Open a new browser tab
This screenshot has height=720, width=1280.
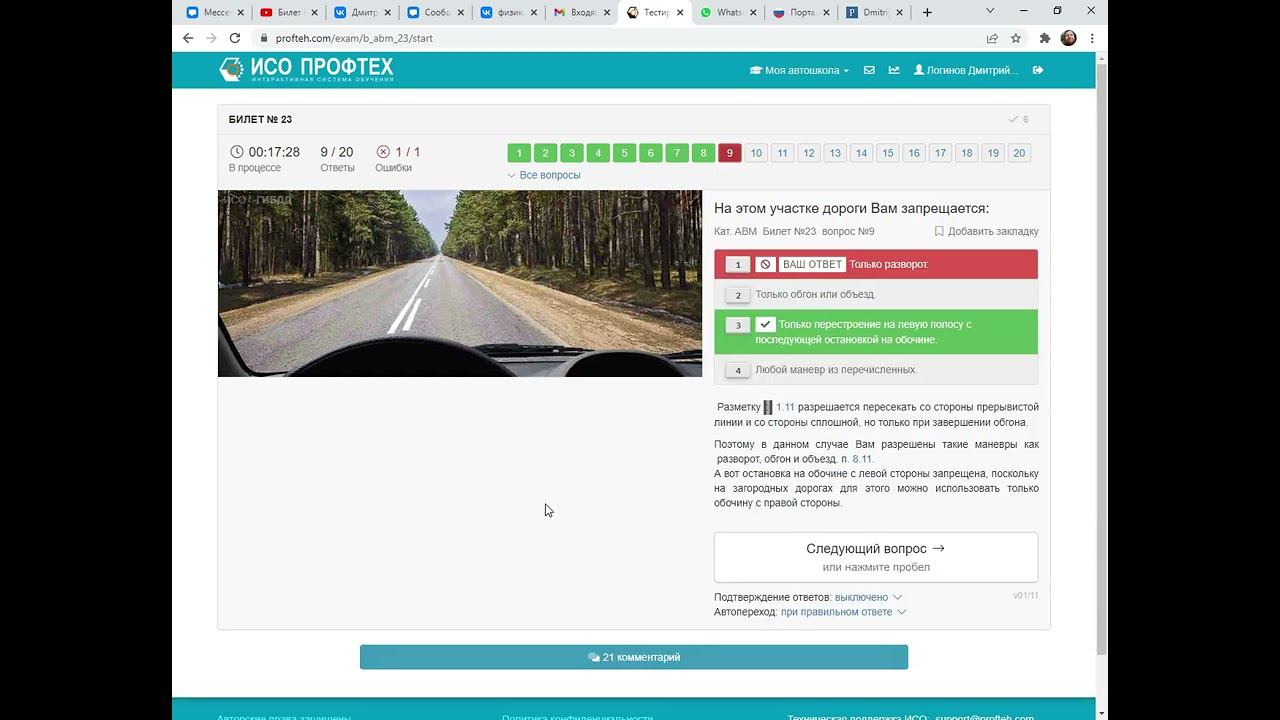tap(927, 12)
